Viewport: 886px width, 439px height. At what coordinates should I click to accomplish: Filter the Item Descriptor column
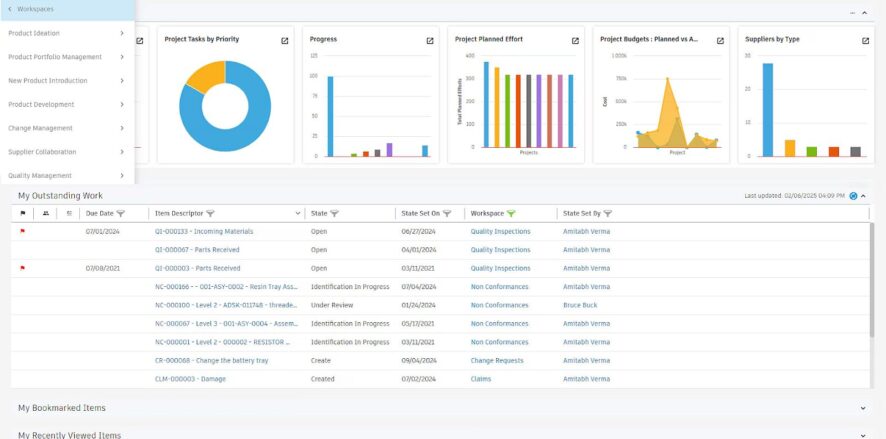pos(210,214)
